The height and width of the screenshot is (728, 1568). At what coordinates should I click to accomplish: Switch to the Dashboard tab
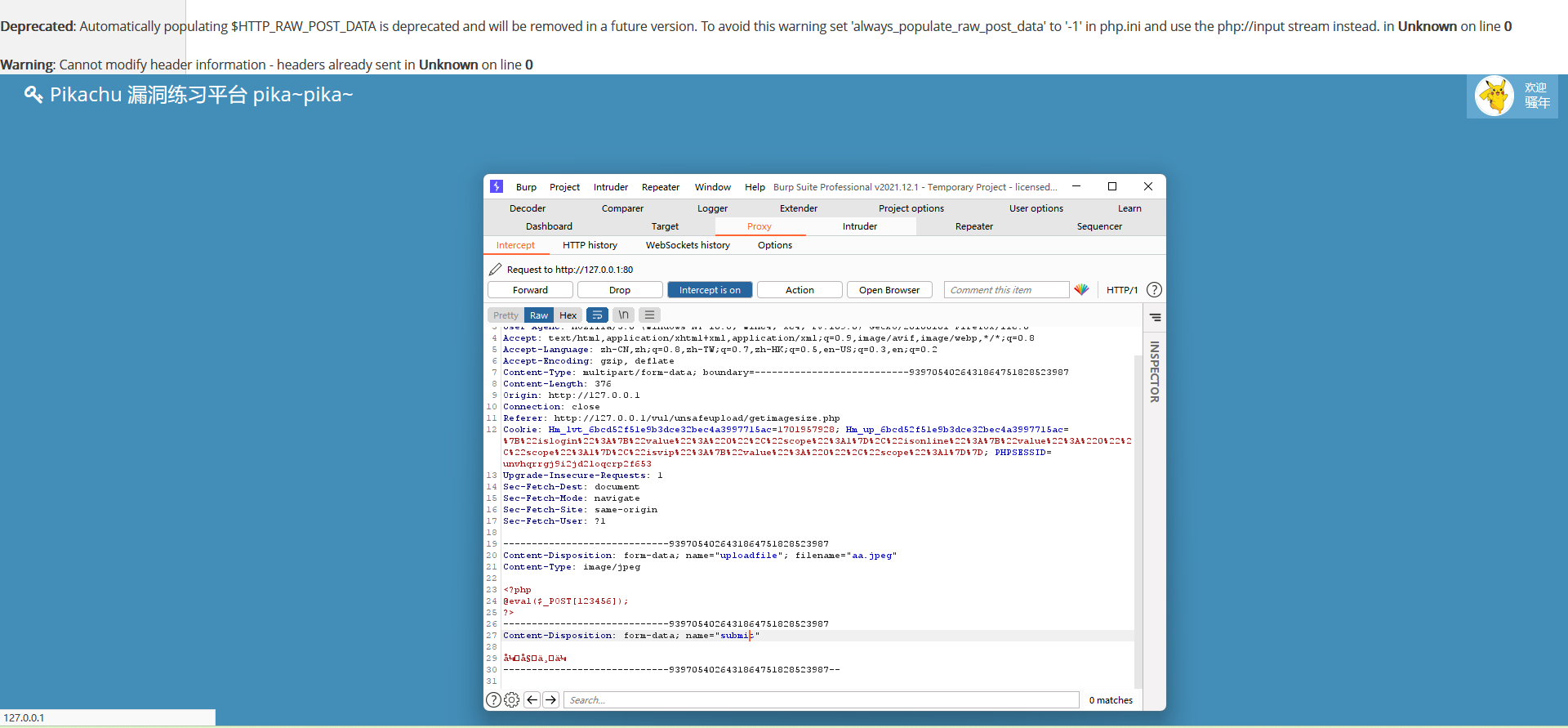[x=549, y=226]
